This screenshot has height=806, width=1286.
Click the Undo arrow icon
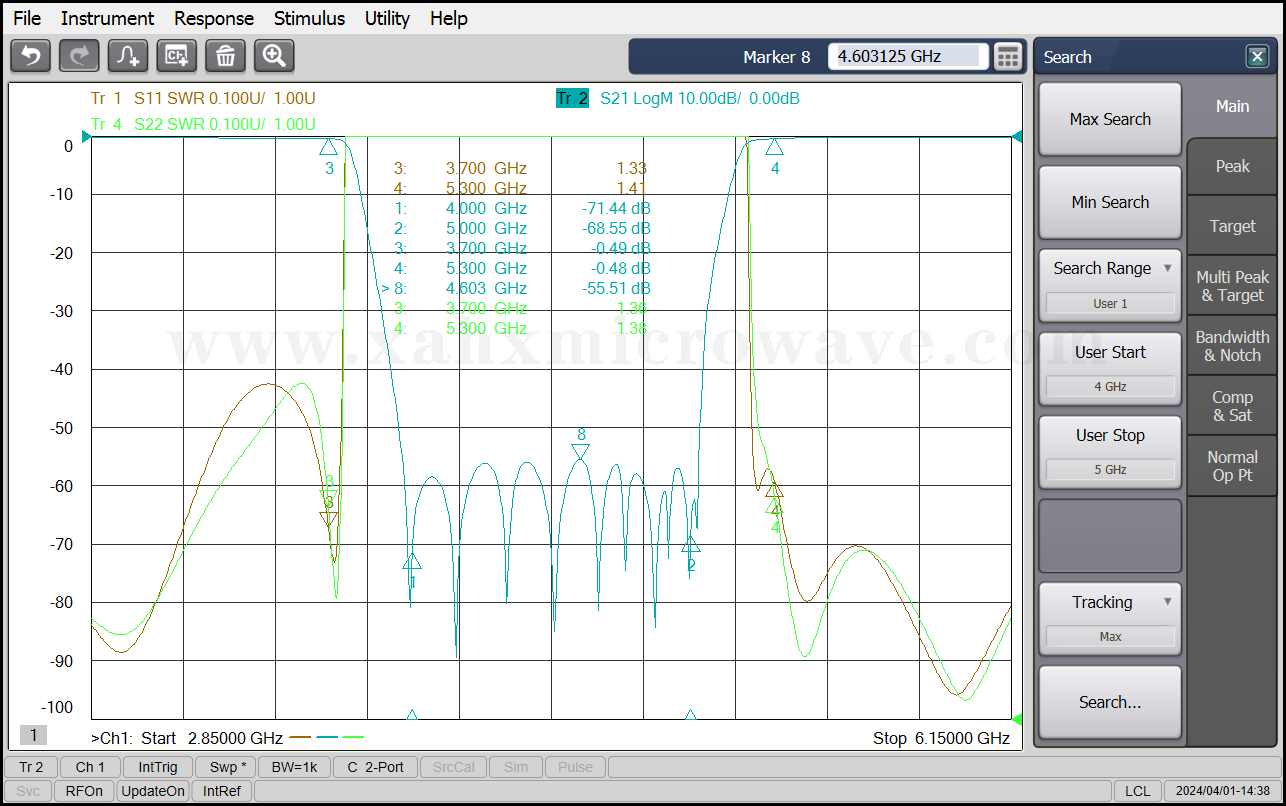pyautogui.click(x=30, y=56)
